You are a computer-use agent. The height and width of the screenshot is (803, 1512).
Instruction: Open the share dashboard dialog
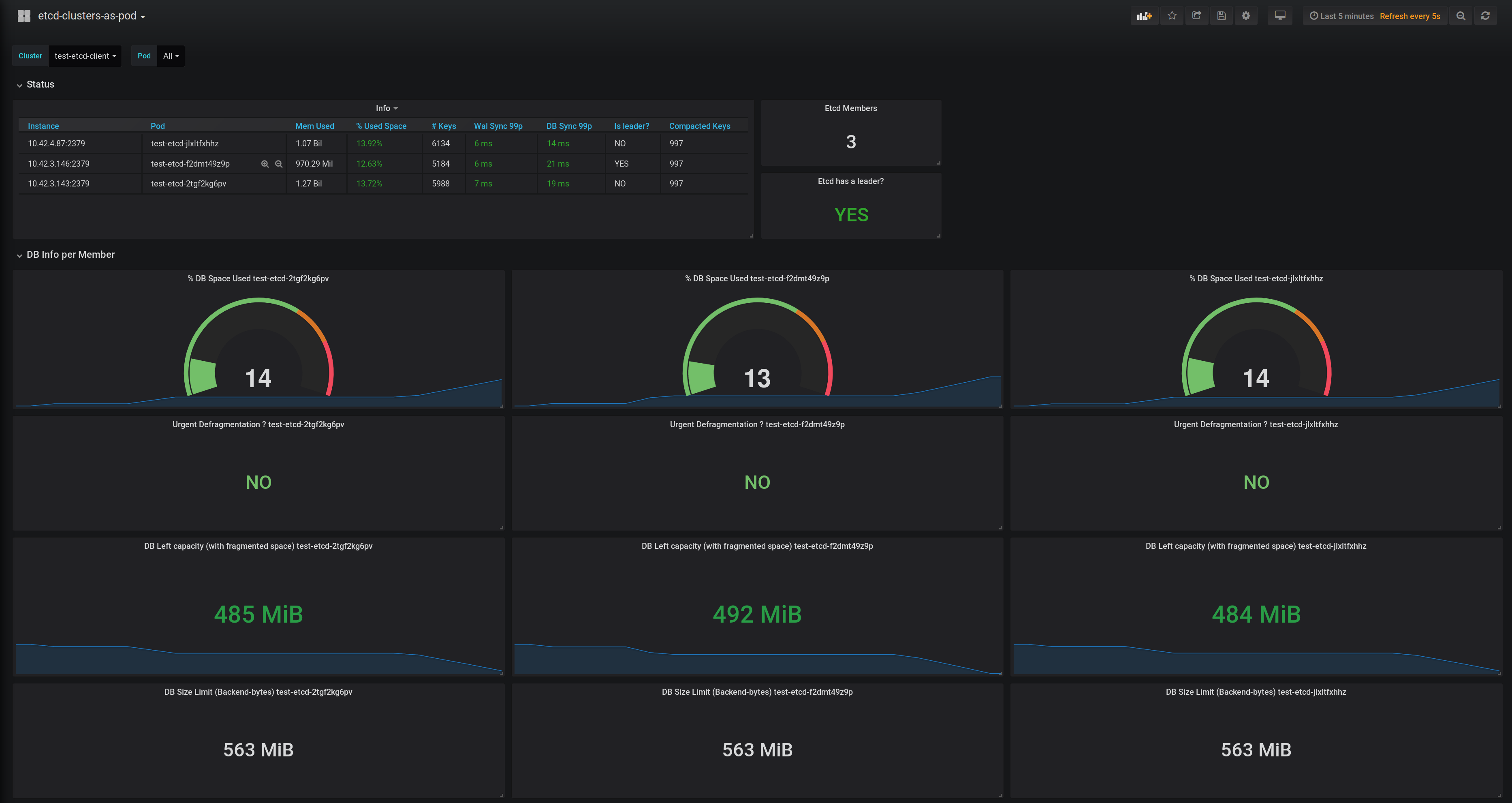[1196, 16]
